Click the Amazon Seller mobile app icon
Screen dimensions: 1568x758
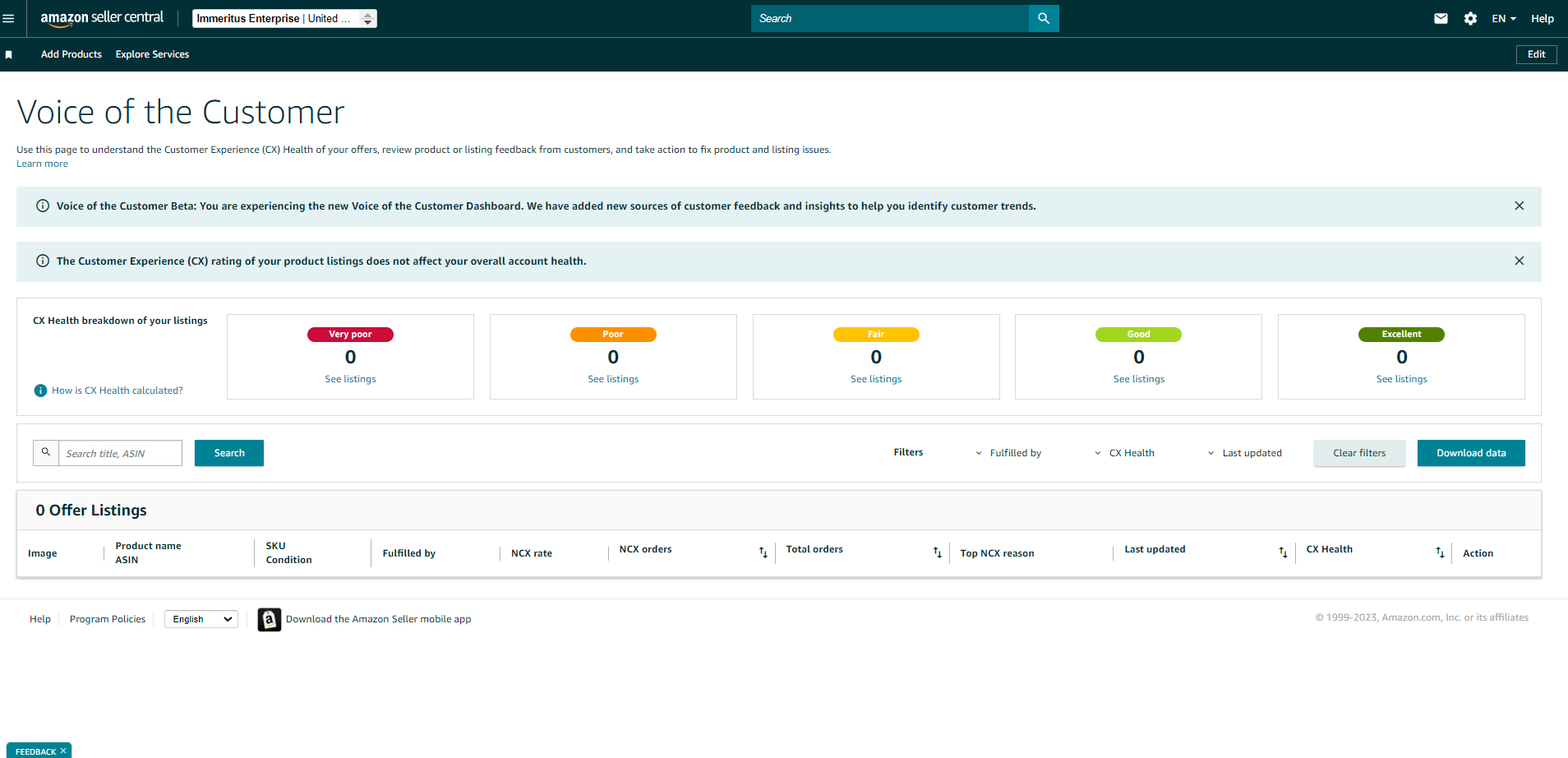click(270, 619)
